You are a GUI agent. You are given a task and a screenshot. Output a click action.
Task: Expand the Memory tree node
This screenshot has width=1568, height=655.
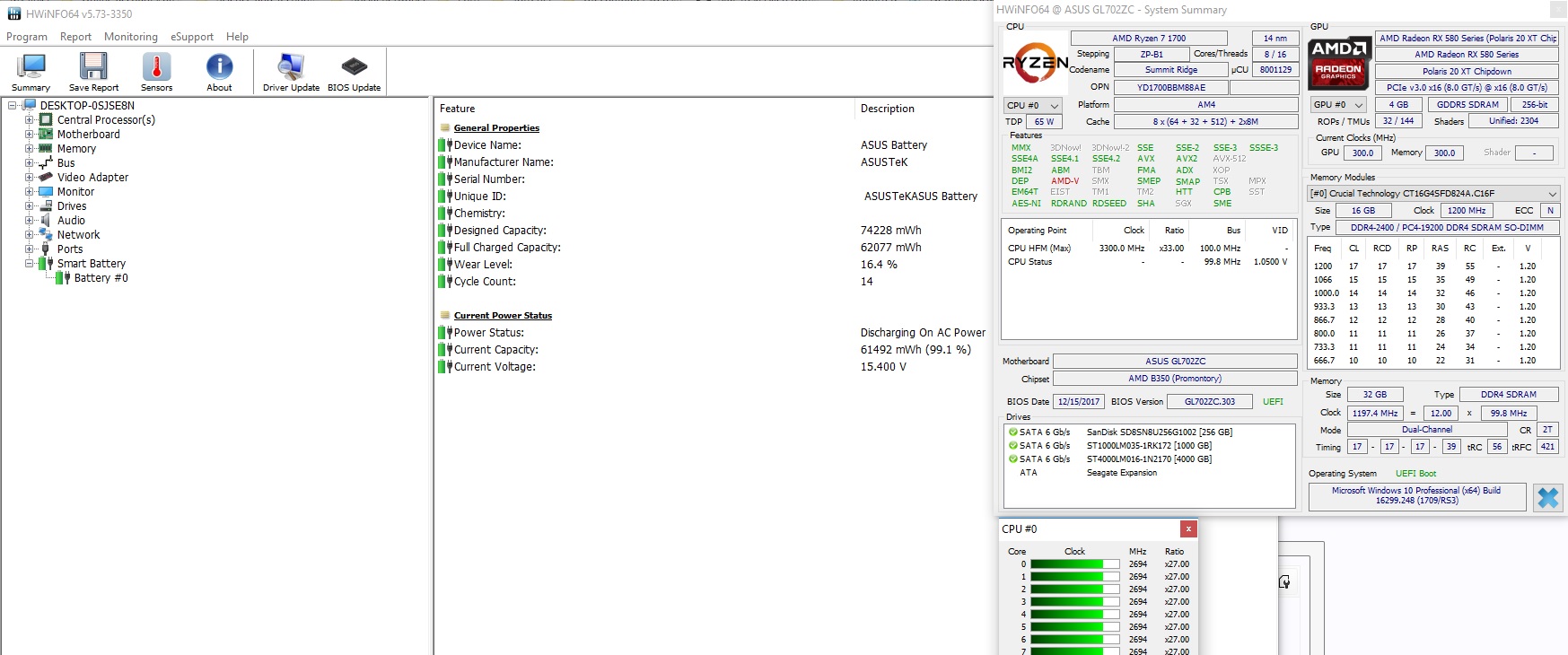(29, 148)
